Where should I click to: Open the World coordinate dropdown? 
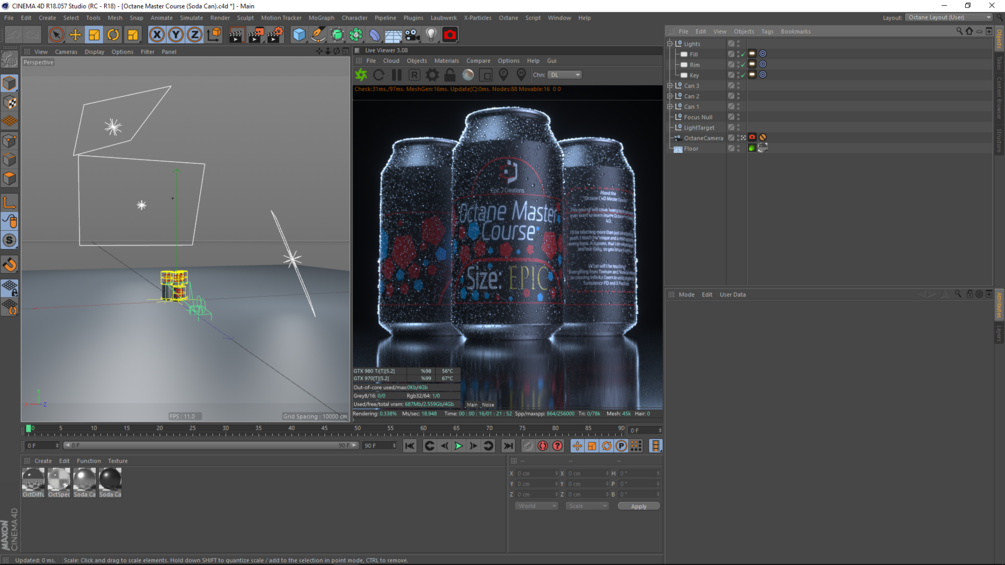click(x=536, y=506)
